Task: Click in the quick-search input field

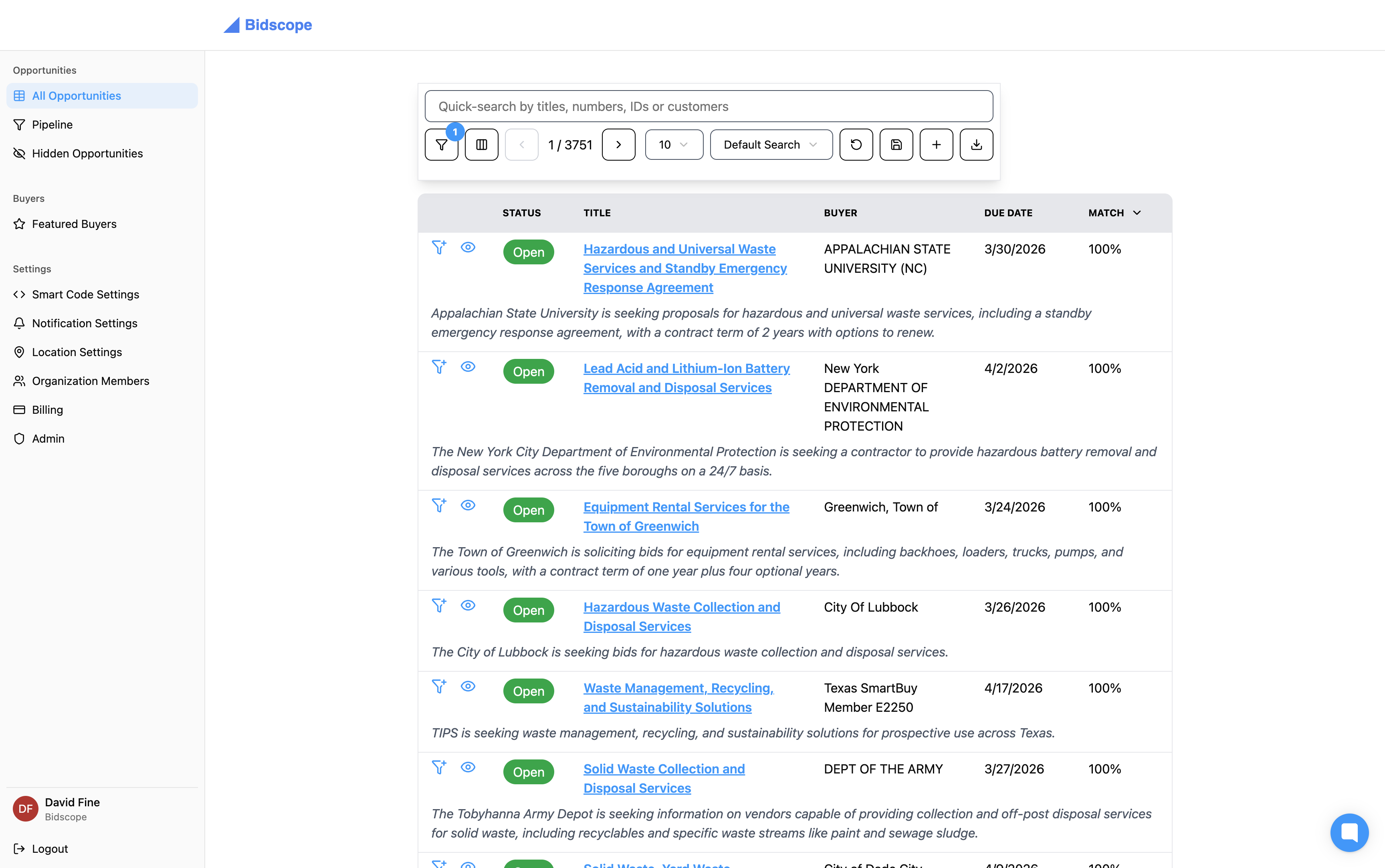Action: point(709,106)
